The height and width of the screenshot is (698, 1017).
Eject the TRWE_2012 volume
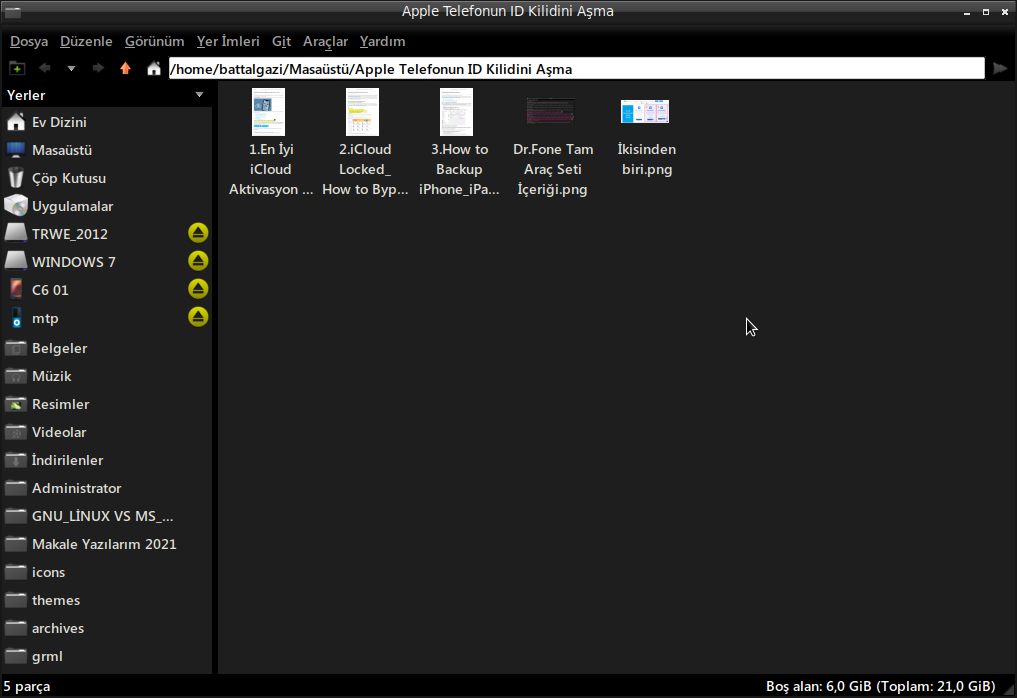point(198,233)
